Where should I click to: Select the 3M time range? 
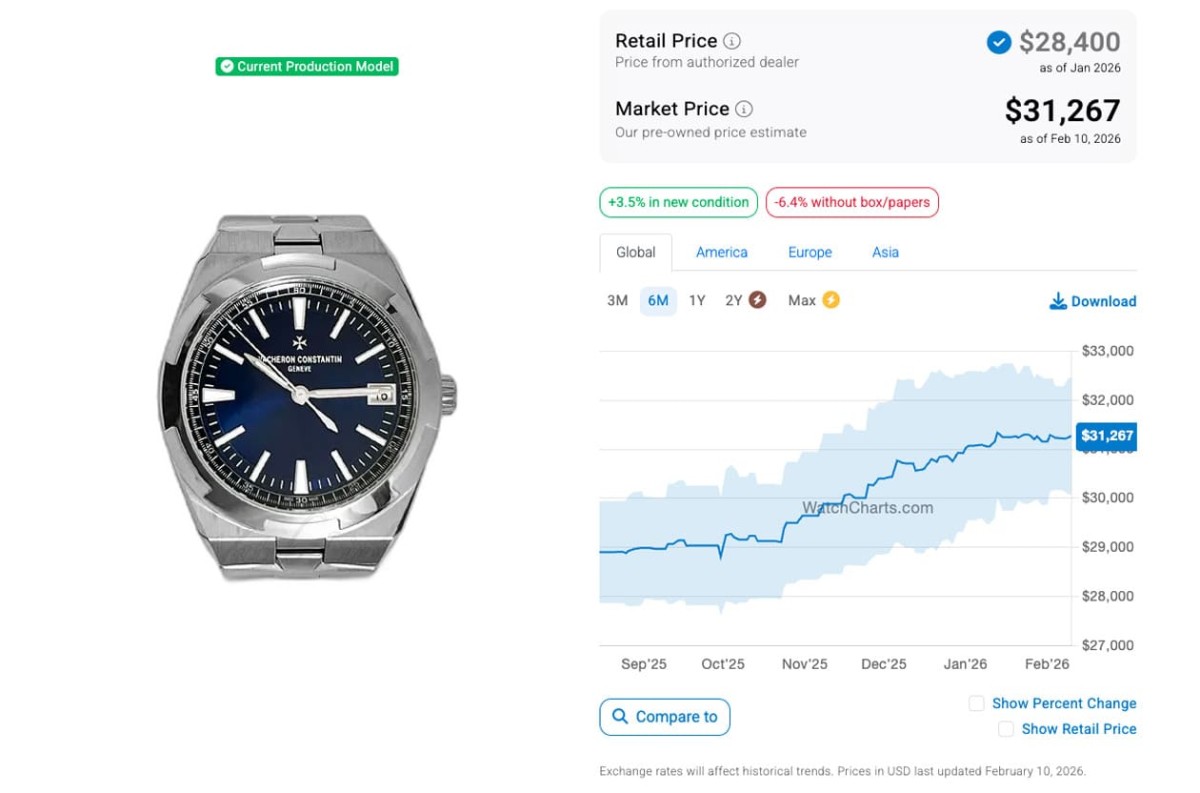617,301
